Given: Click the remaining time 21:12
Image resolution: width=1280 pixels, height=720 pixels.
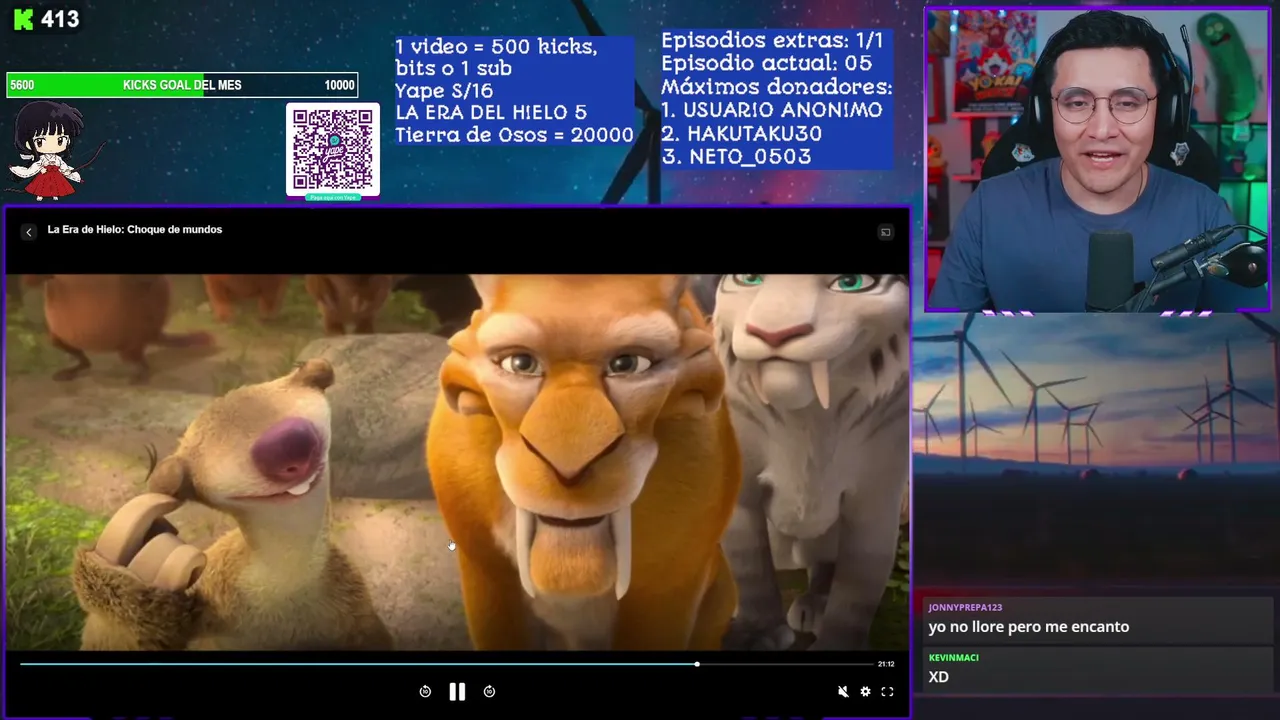Looking at the screenshot, I should [886, 664].
